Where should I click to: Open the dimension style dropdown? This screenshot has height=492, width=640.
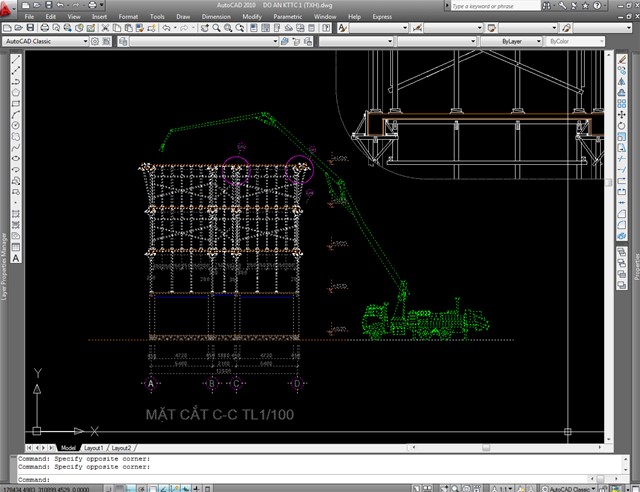pyautogui.click(x=453, y=28)
